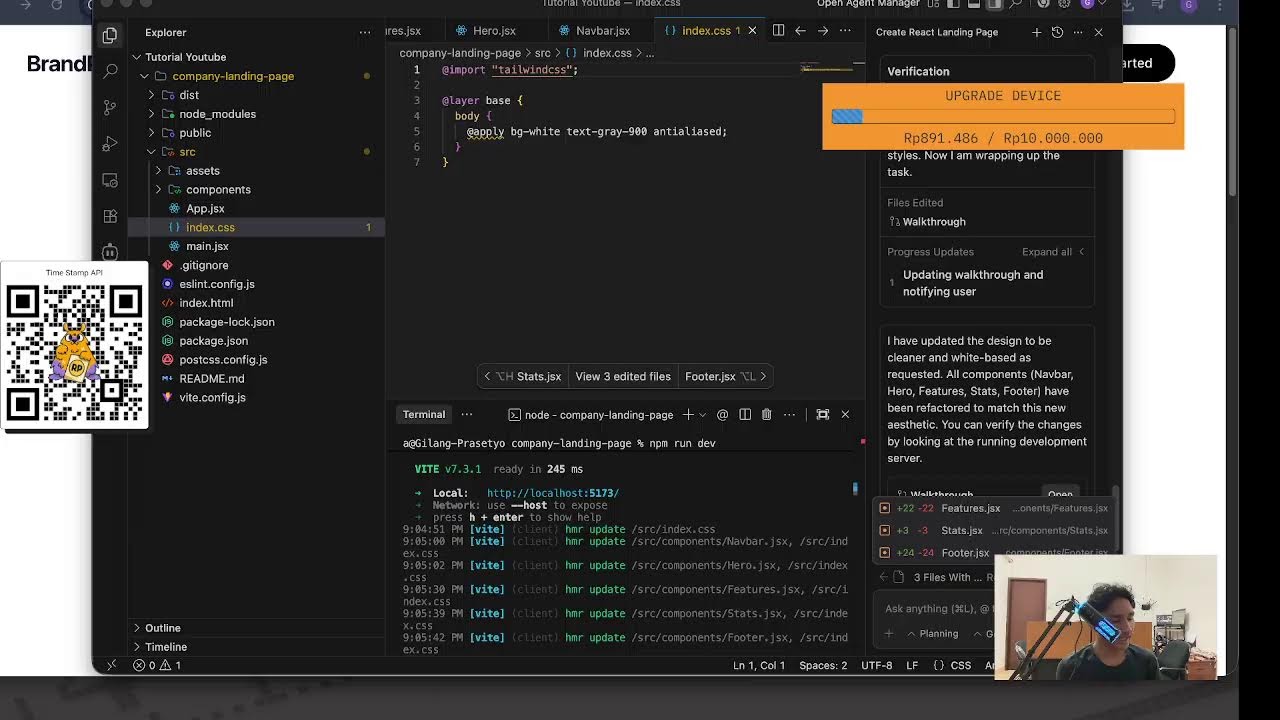
Task: Collapse the src folder
Action: [152, 152]
